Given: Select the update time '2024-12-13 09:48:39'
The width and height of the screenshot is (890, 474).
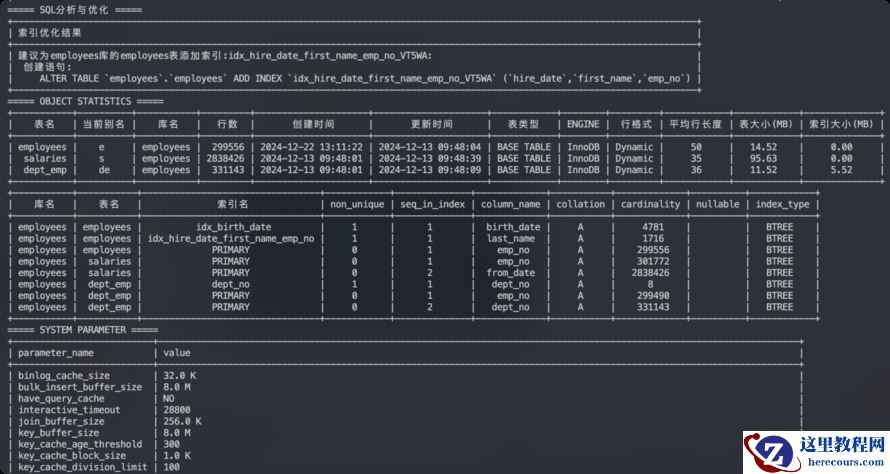Looking at the screenshot, I should click(x=430, y=158).
